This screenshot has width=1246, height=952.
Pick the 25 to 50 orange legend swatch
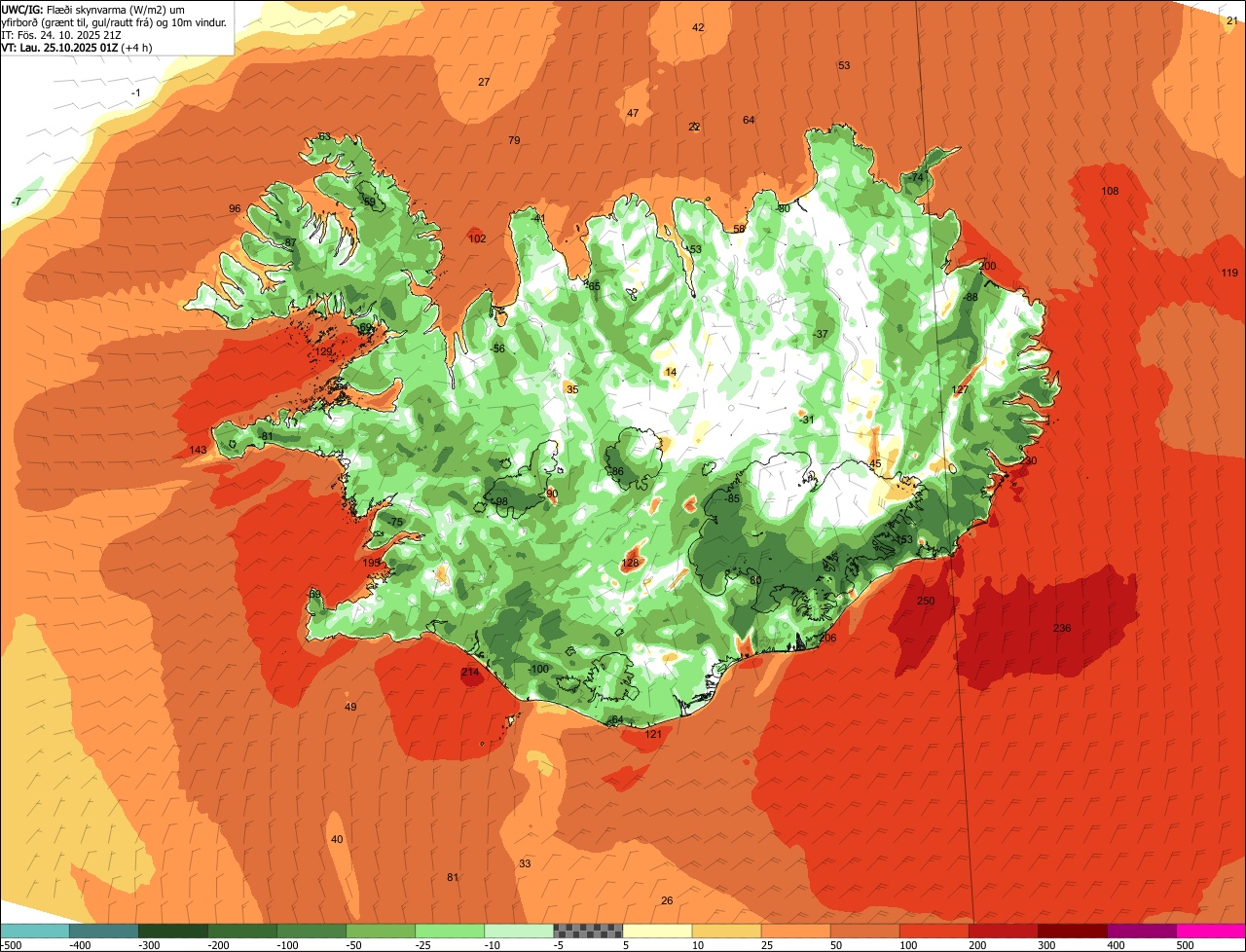point(795,931)
